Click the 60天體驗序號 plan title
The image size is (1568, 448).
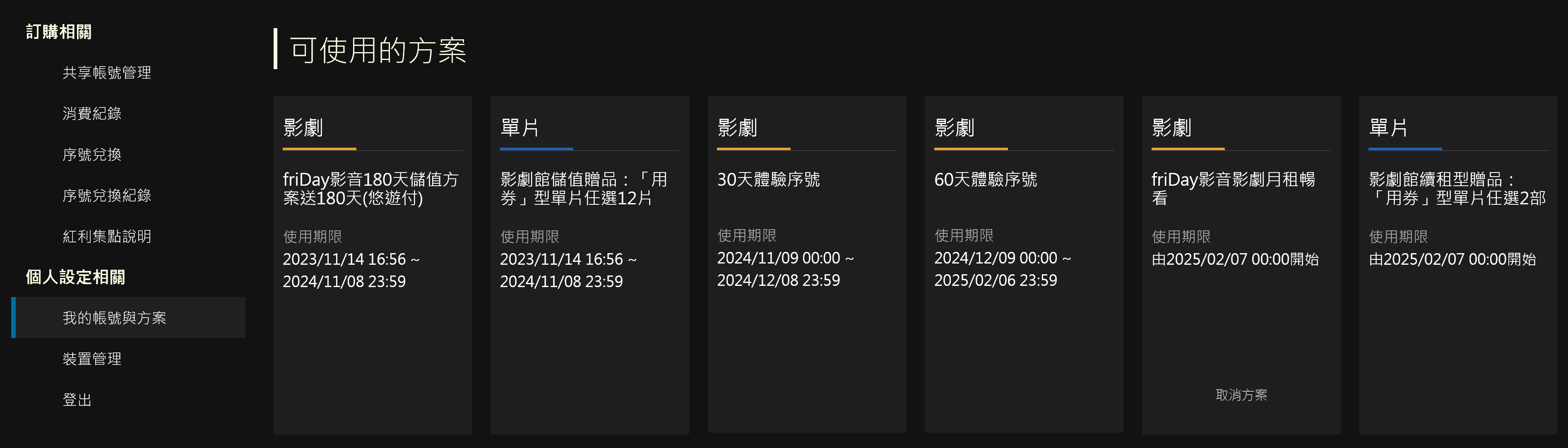pyautogui.click(x=986, y=180)
